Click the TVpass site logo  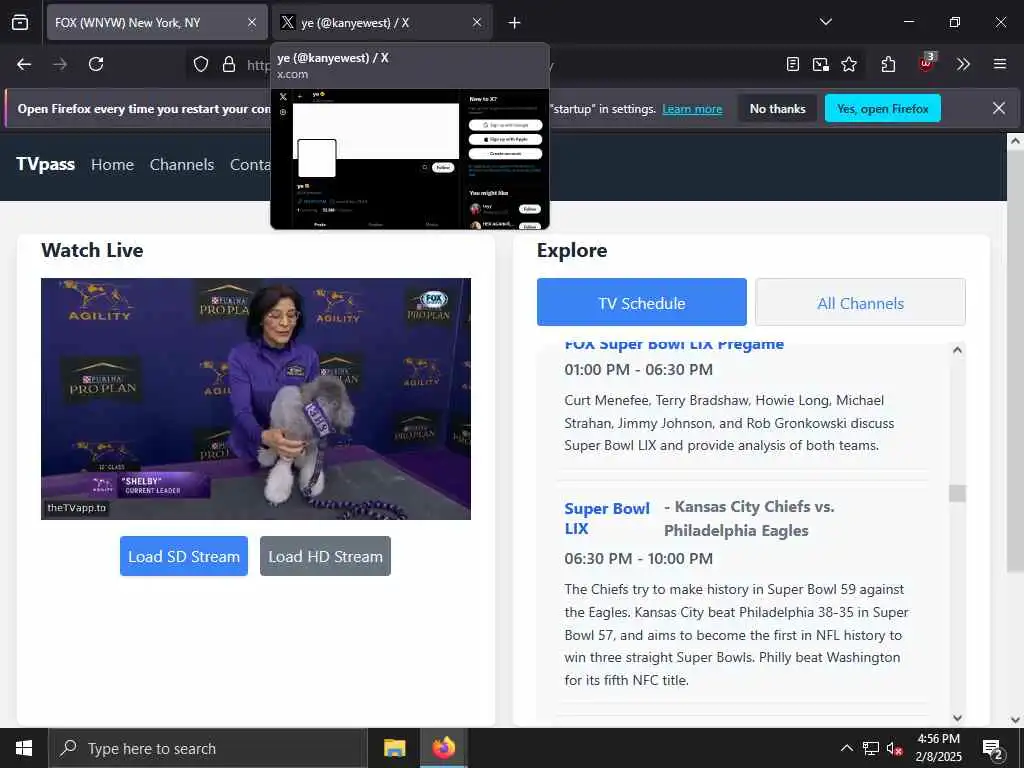(45, 164)
